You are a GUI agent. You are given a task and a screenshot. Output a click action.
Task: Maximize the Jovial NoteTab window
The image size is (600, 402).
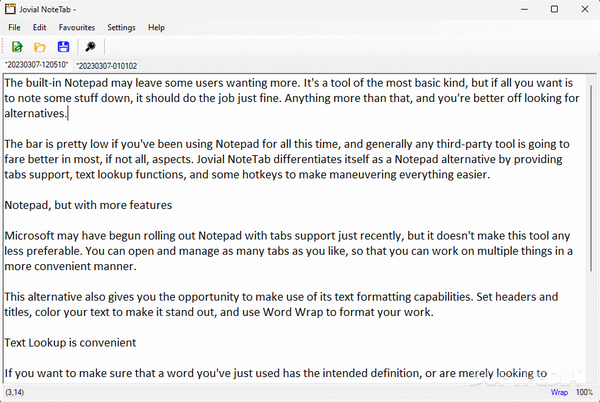click(554, 9)
